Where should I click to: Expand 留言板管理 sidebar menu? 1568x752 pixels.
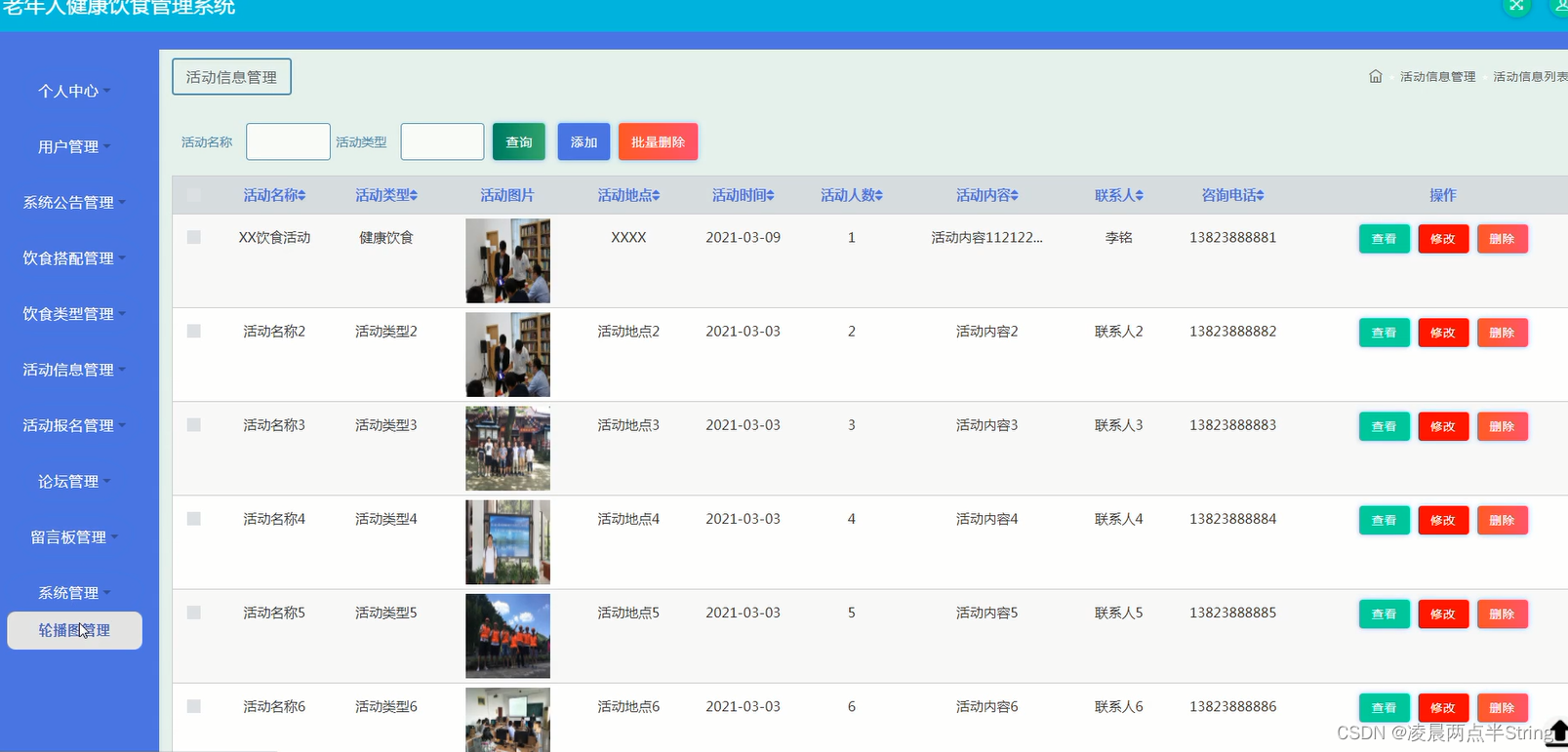point(74,536)
